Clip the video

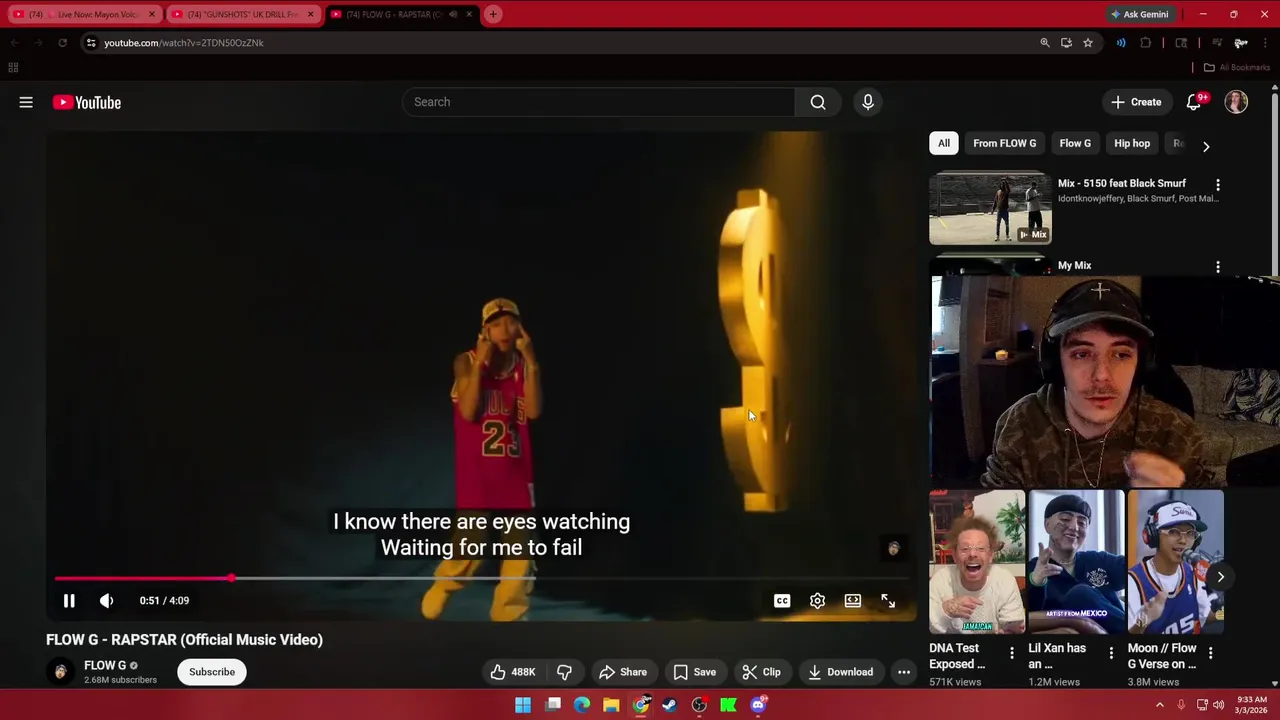pos(761,672)
